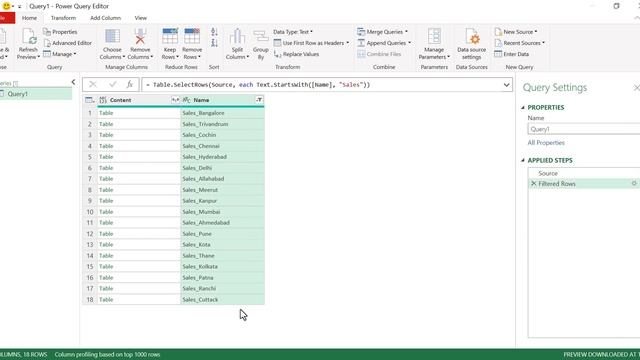Screen dimensions: 640x360
Task: Sort the column in ascending order
Action: pos(214,32)
